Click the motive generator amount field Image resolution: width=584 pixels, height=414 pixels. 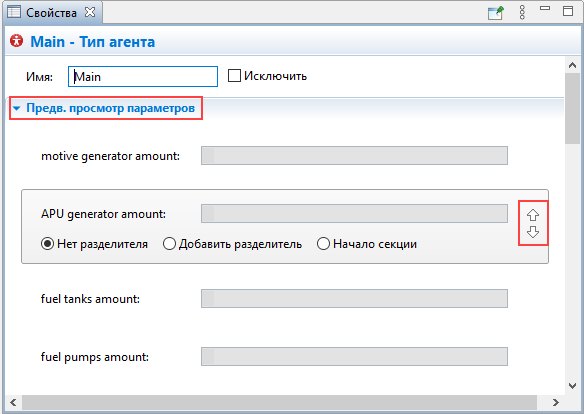tap(354, 156)
